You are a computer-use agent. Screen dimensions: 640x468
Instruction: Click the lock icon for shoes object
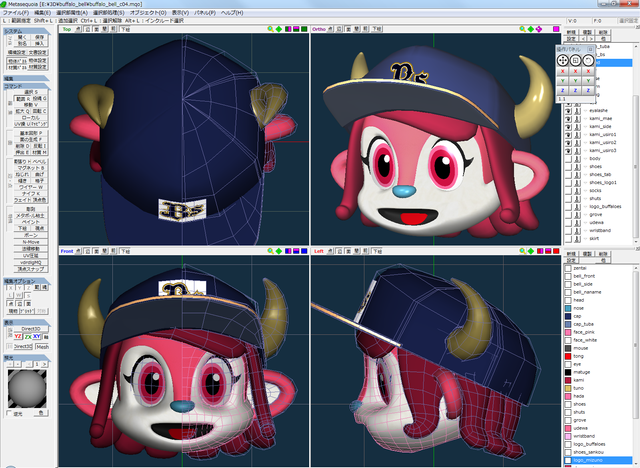pos(577,166)
